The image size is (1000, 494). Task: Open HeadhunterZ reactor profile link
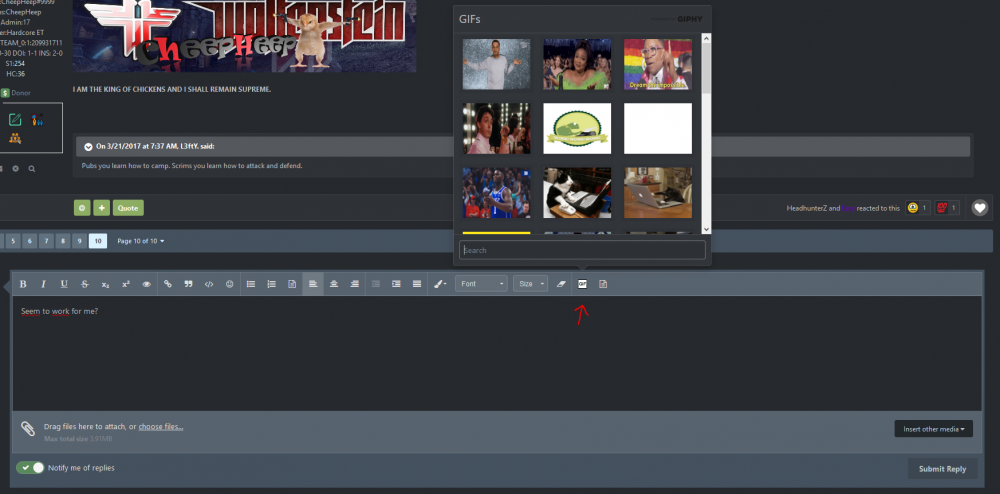(807, 208)
